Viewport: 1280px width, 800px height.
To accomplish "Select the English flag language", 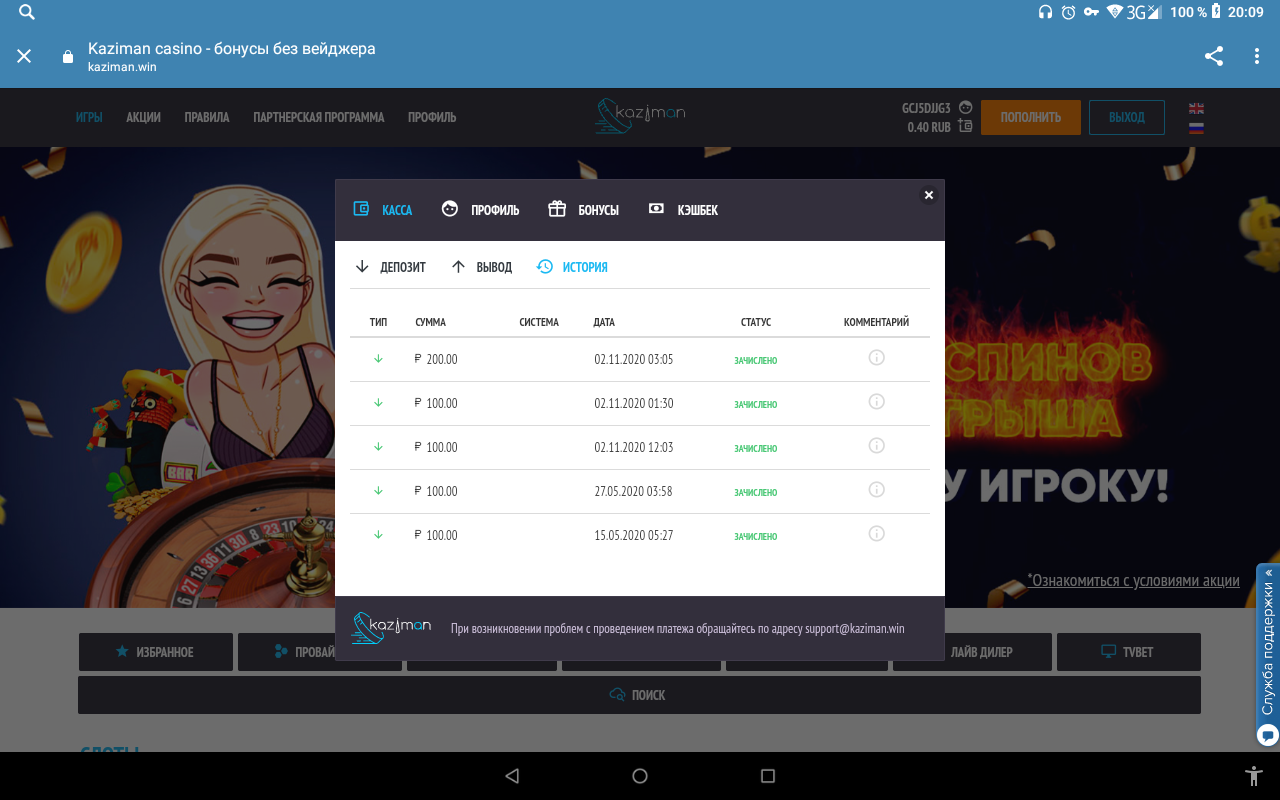I will click(x=1196, y=108).
